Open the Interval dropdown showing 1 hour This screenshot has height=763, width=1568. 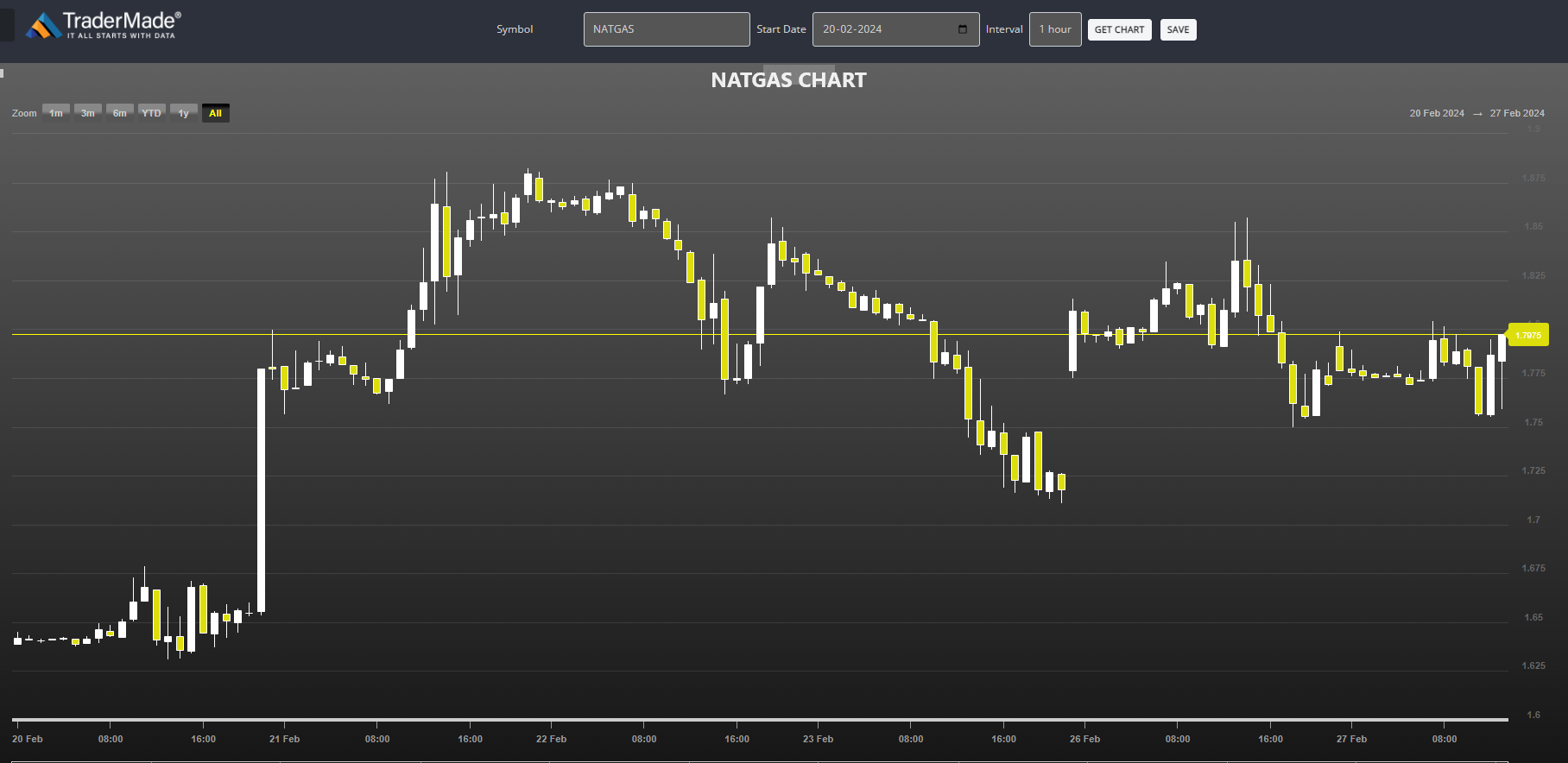click(x=1055, y=29)
